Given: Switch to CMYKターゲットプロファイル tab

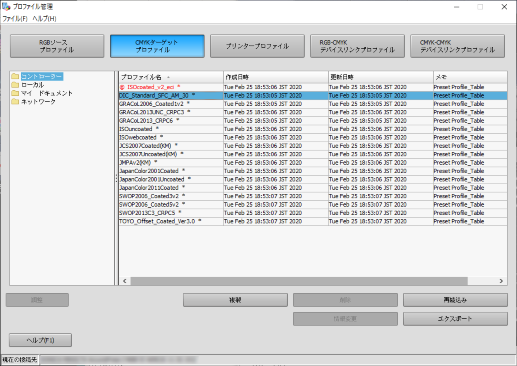Looking at the screenshot, I should [x=157, y=46].
